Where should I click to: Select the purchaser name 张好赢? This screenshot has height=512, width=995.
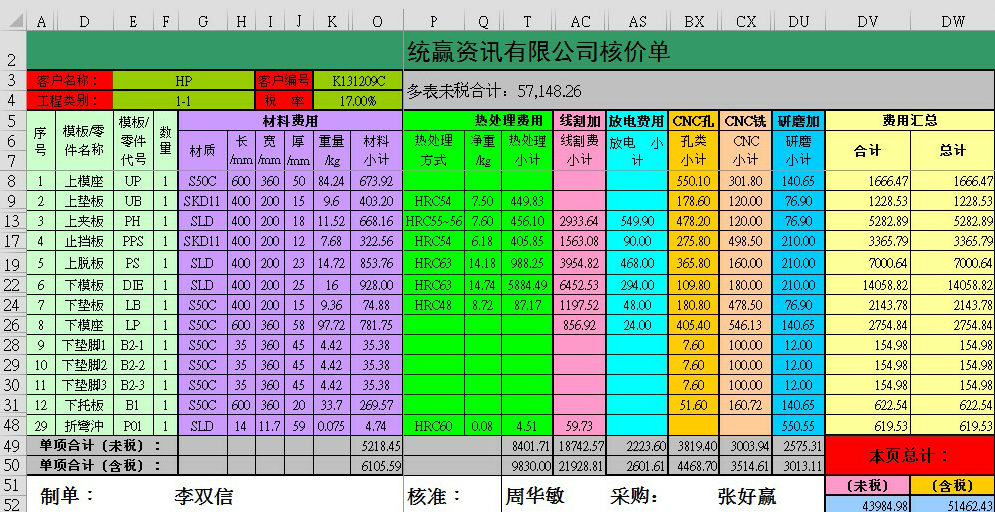(x=747, y=496)
